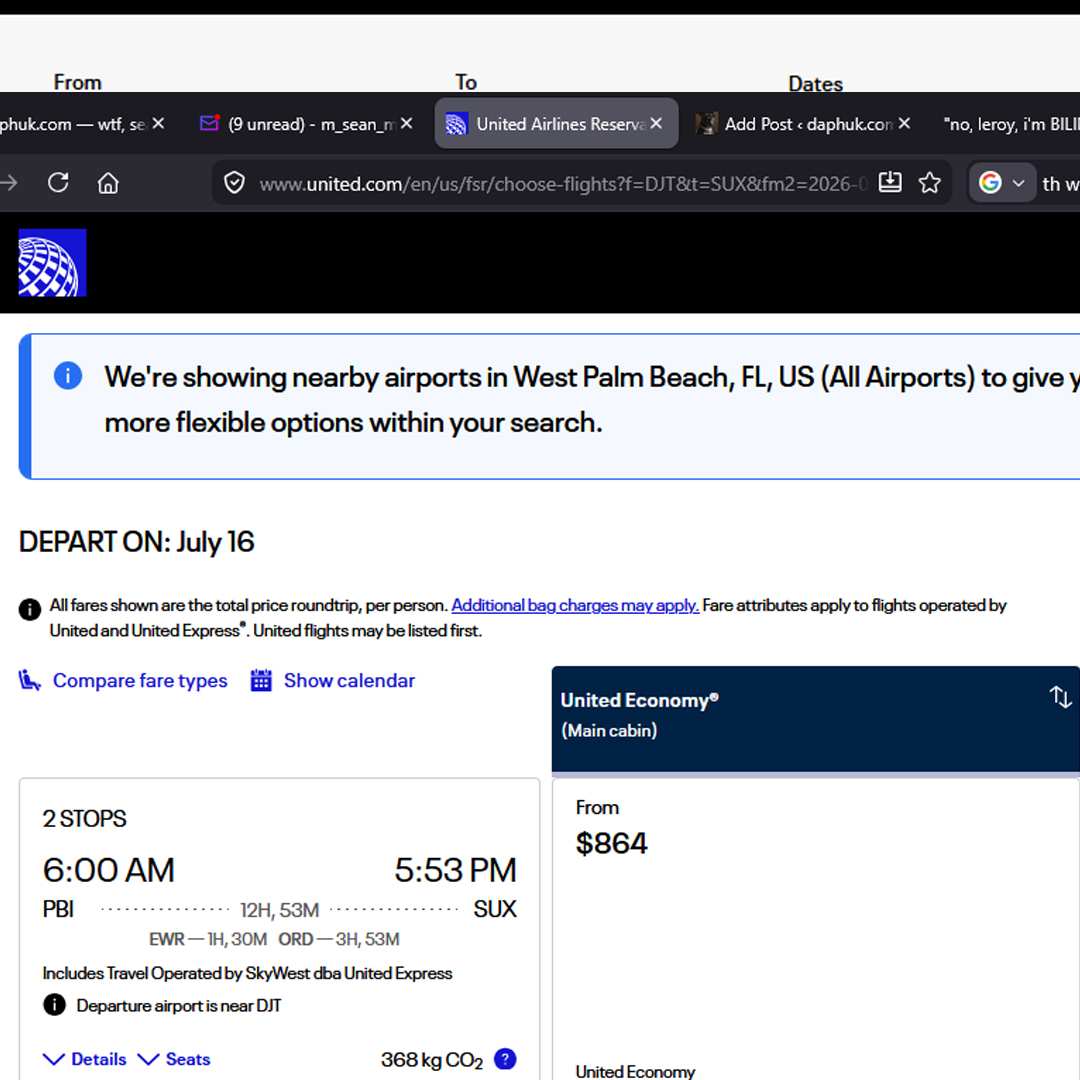
Task: Open the search engine dropdown chevron
Action: click(x=1019, y=183)
